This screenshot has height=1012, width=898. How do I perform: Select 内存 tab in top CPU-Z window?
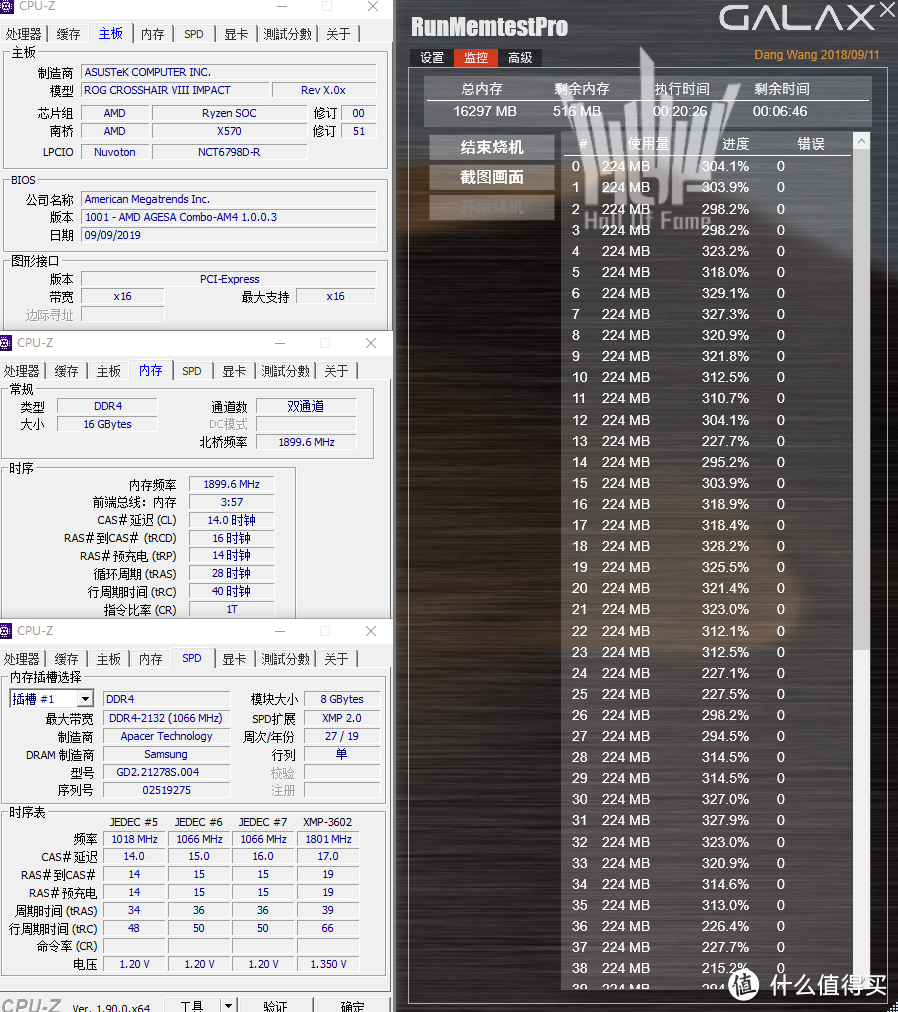[x=152, y=34]
